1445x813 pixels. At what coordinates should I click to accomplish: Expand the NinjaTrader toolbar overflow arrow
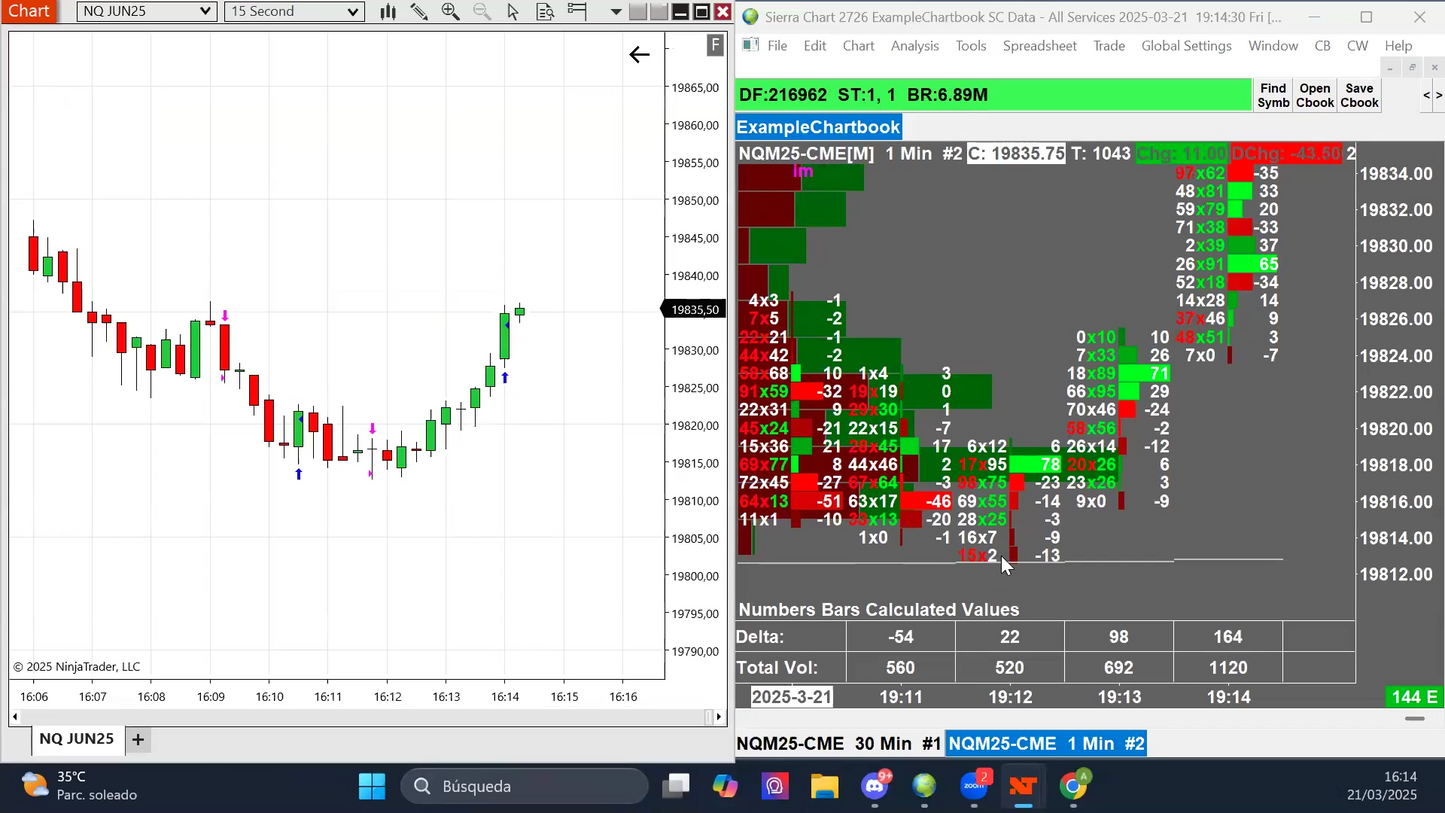pos(615,12)
